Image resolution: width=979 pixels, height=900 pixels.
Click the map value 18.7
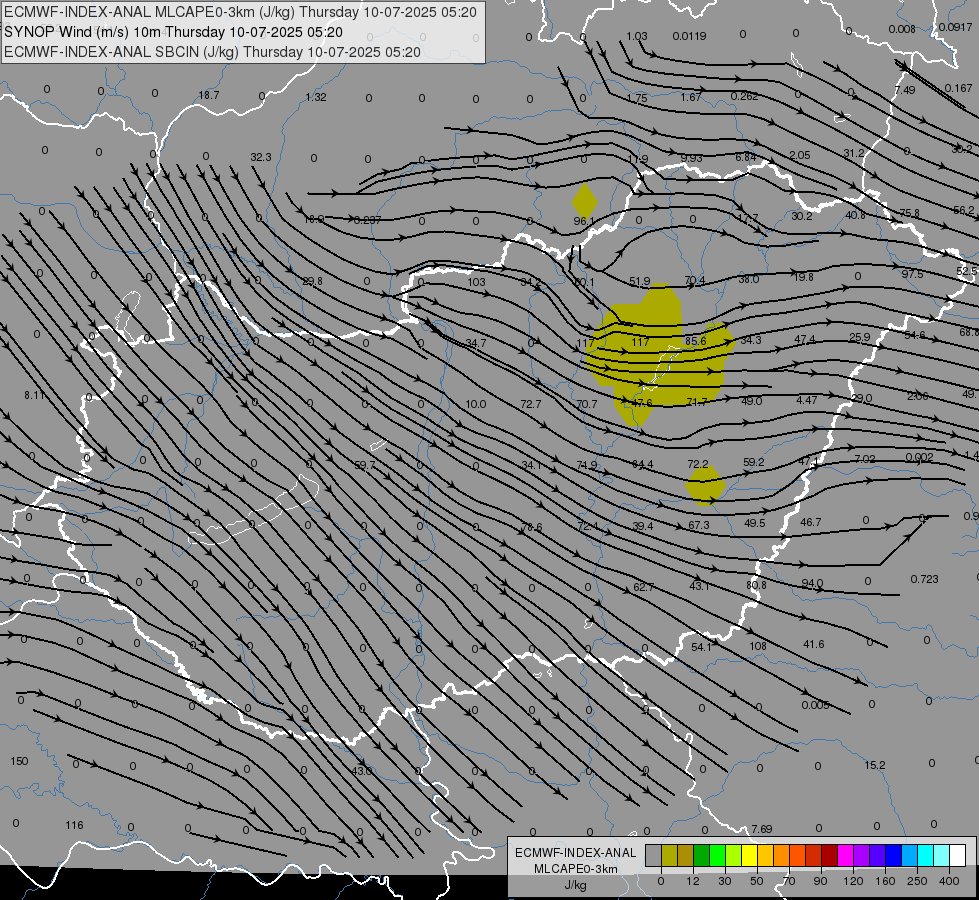(209, 95)
